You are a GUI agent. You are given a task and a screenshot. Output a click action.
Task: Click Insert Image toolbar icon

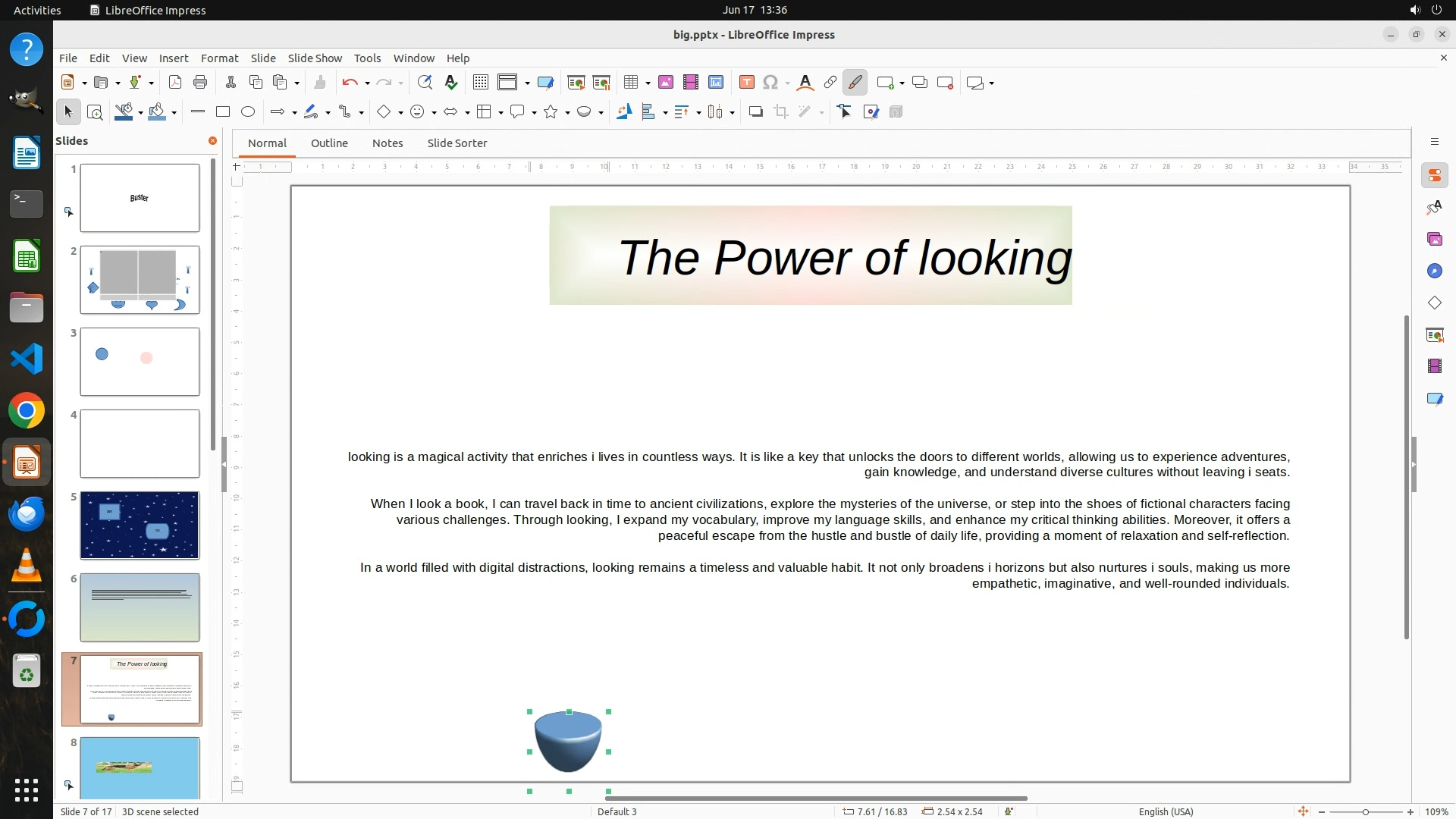point(666,83)
